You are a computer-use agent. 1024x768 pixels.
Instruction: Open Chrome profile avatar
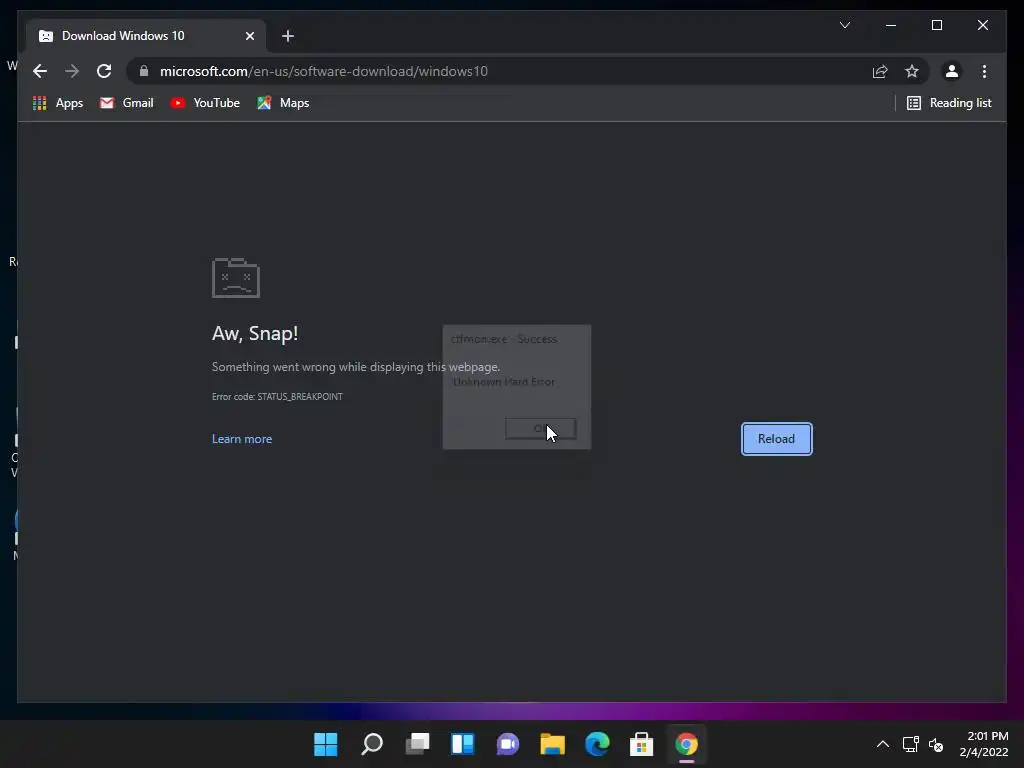pyautogui.click(x=952, y=71)
